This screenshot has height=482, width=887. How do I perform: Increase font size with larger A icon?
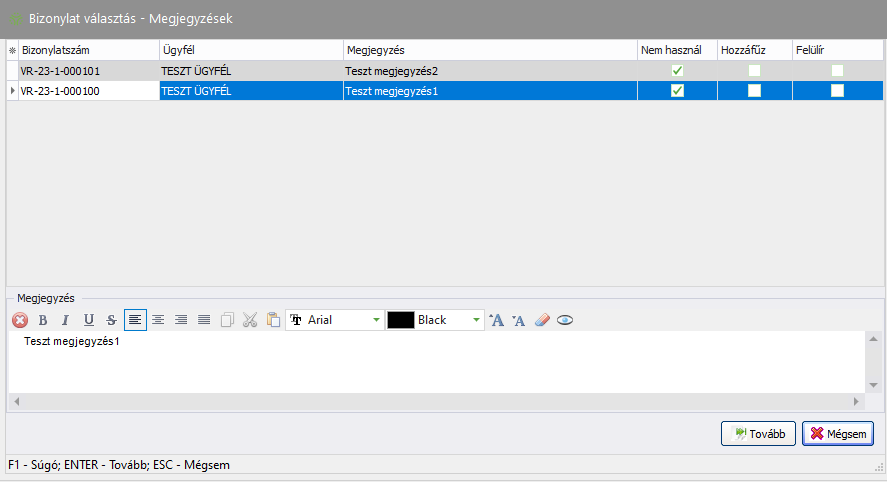(x=497, y=320)
